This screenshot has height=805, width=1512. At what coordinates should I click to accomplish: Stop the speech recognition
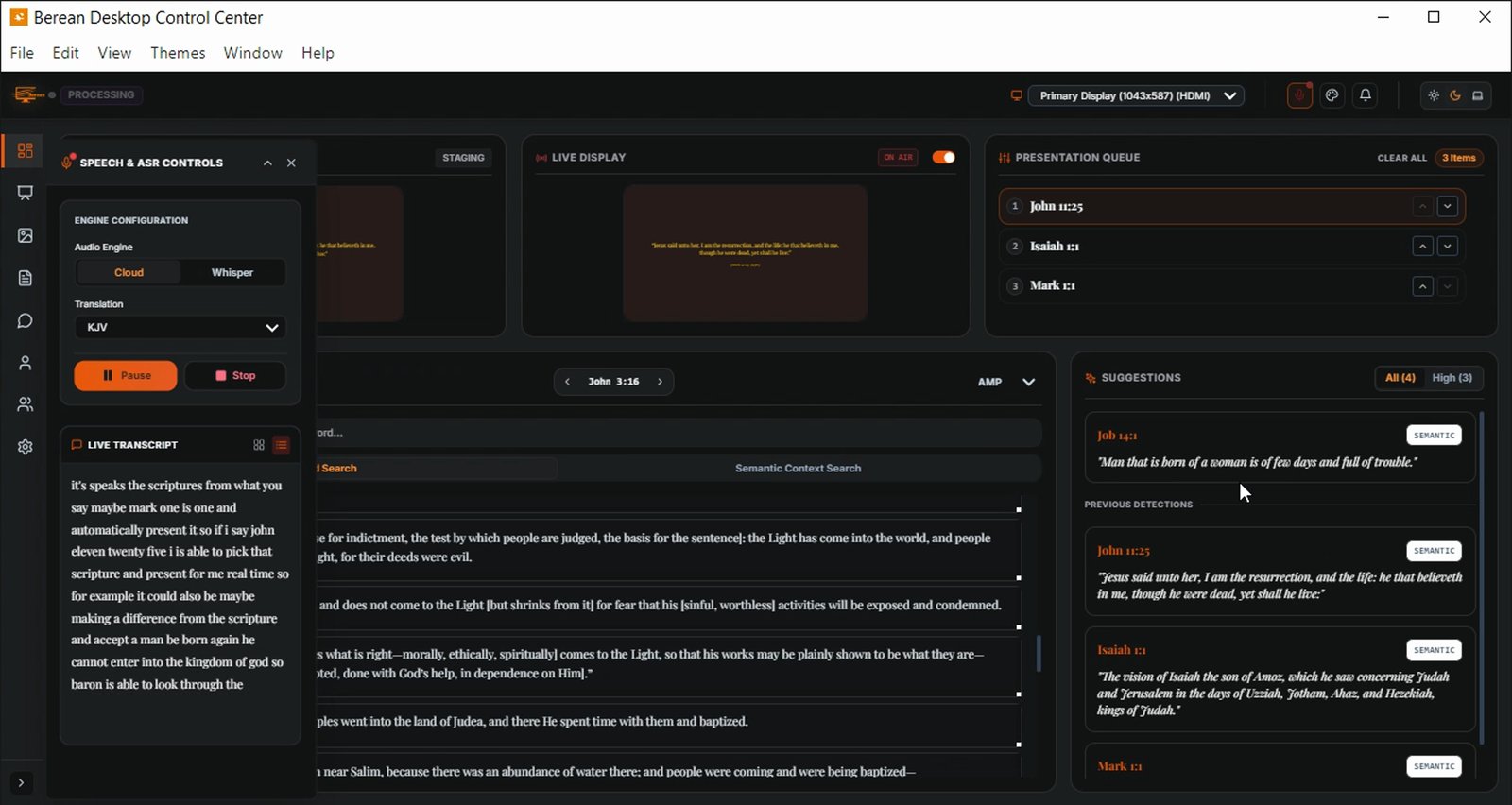pos(235,376)
